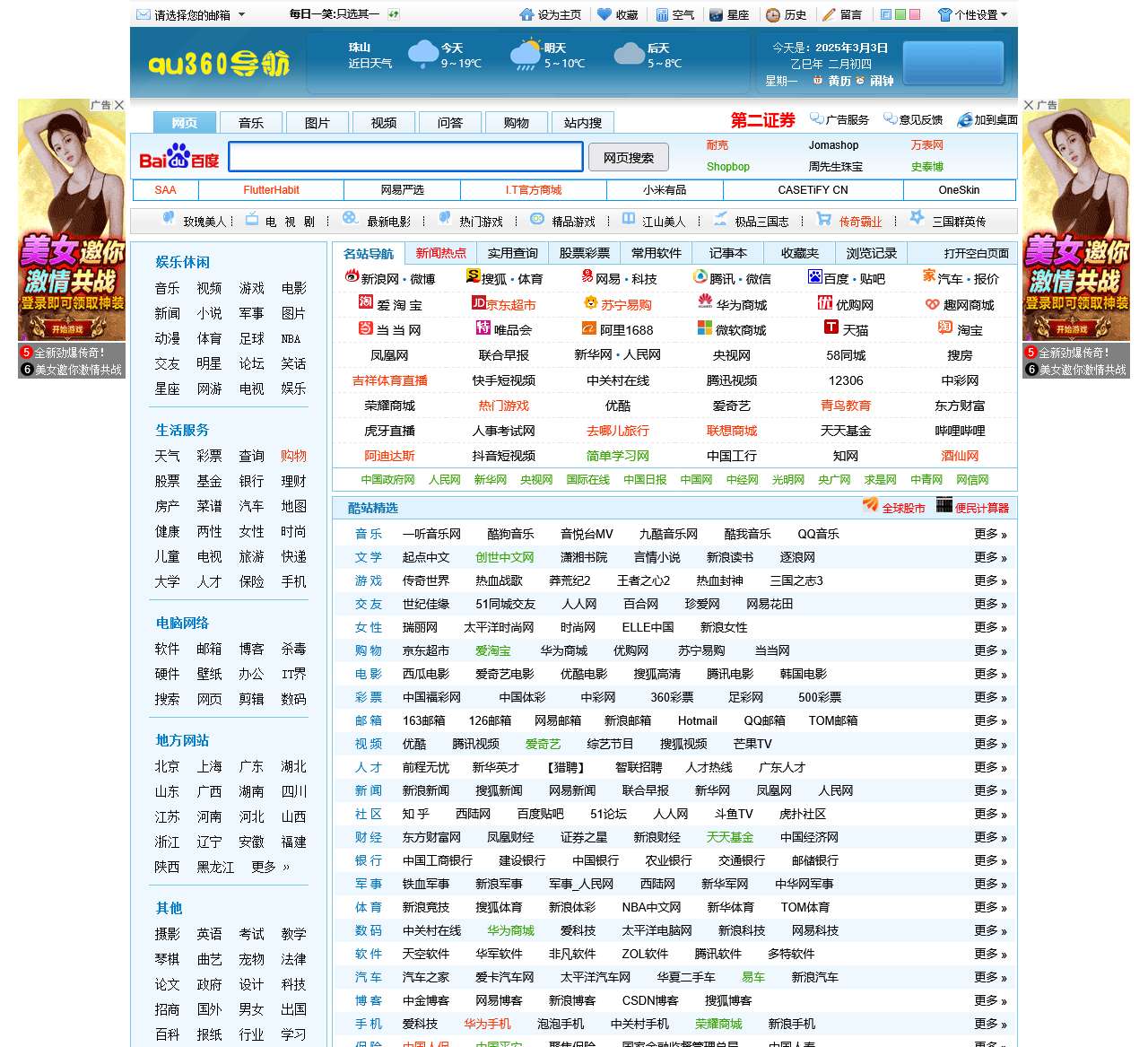Choose the green theme color swatch

pyautogui.click(x=900, y=14)
